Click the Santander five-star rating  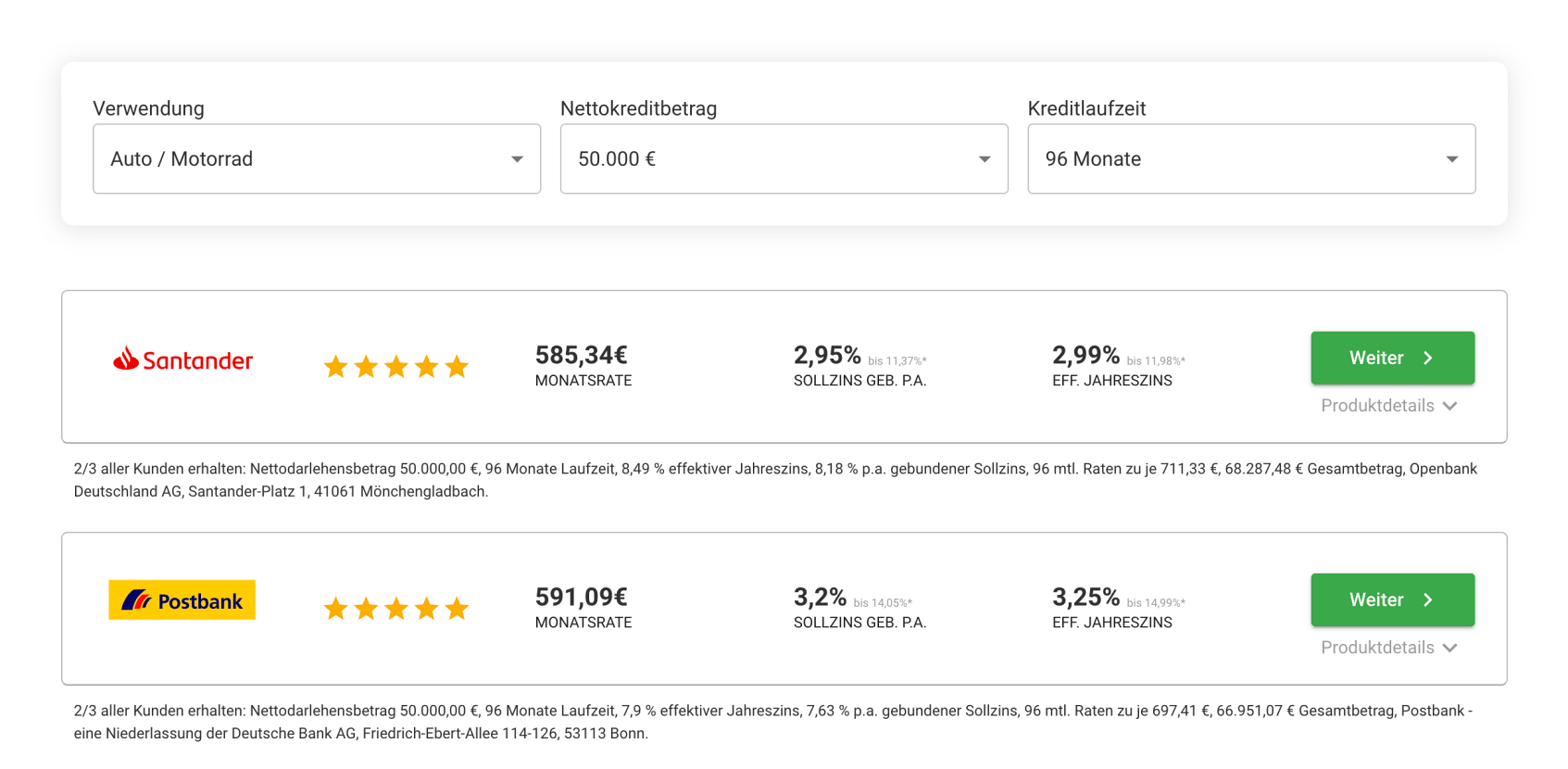tap(396, 367)
